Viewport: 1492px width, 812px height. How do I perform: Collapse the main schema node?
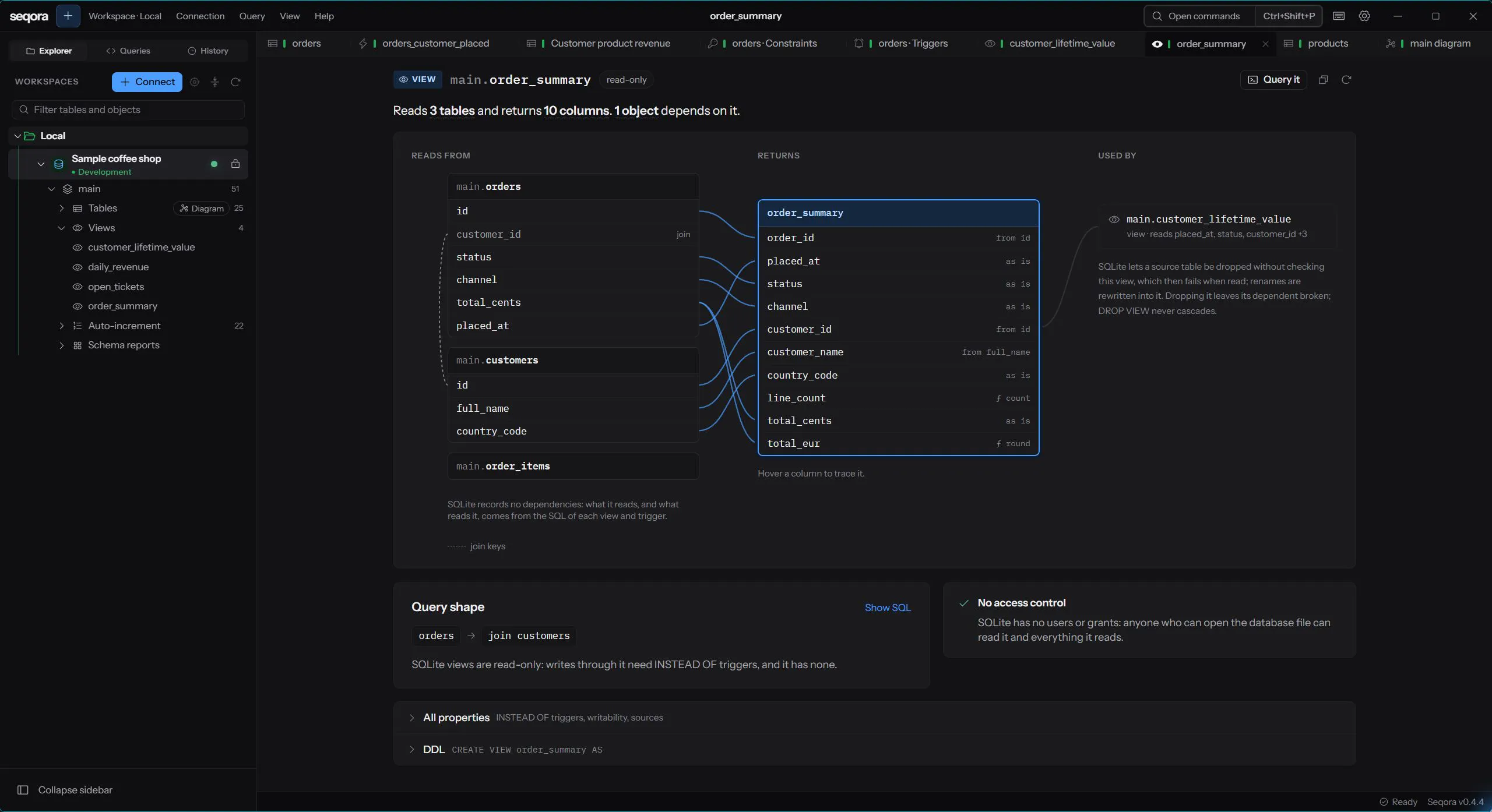(x=51, y=189)
